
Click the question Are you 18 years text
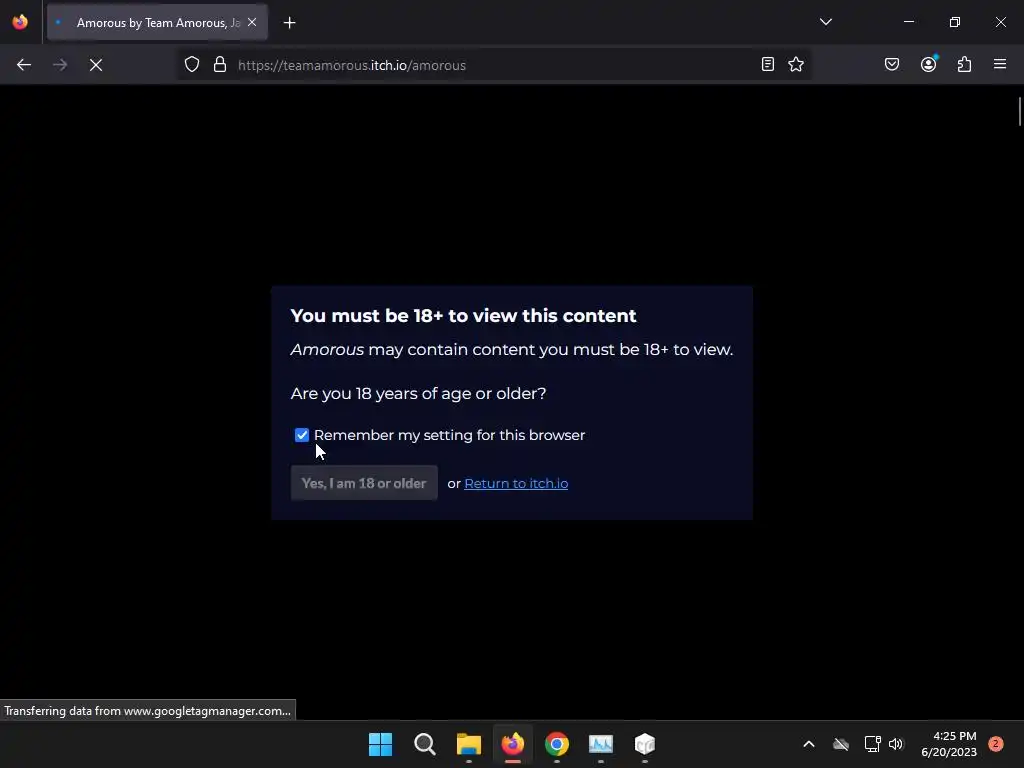point(418,393)
